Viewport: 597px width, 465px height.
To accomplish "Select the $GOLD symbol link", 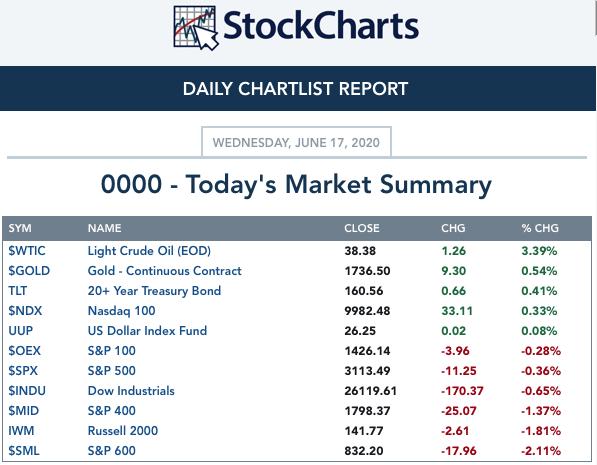I will coord(29,271).
